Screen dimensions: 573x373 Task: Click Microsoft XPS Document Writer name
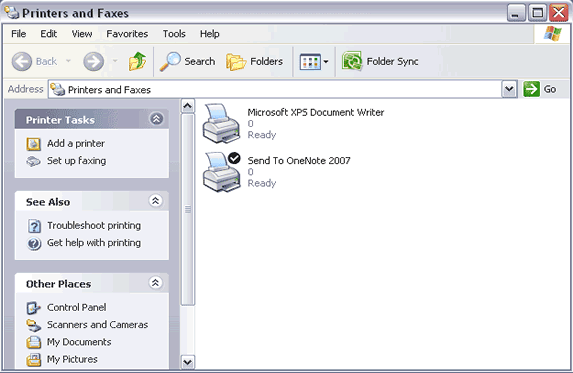click(x=316, y=112)
